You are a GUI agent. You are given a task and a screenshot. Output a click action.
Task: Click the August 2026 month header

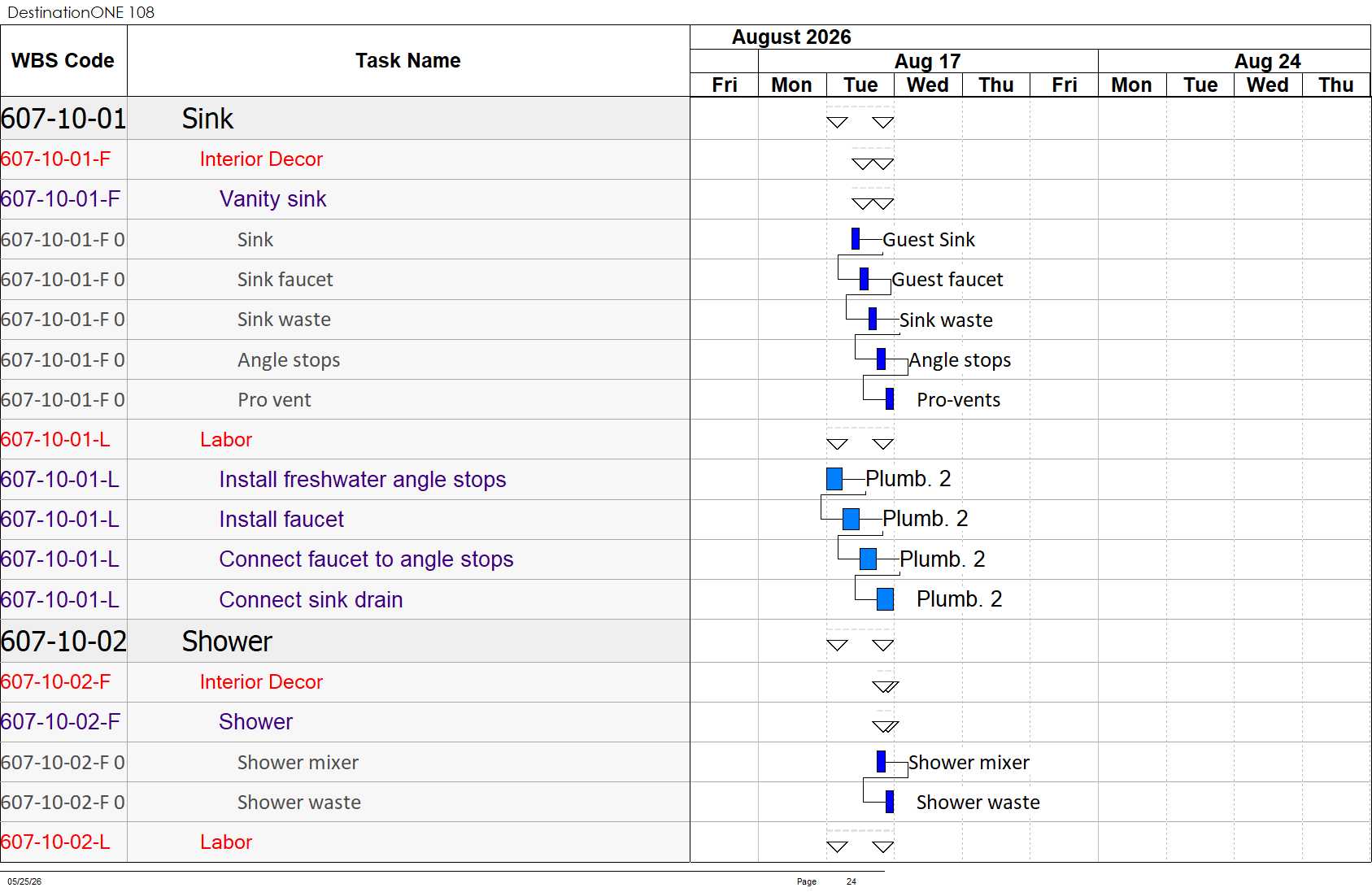pos(791,37)
